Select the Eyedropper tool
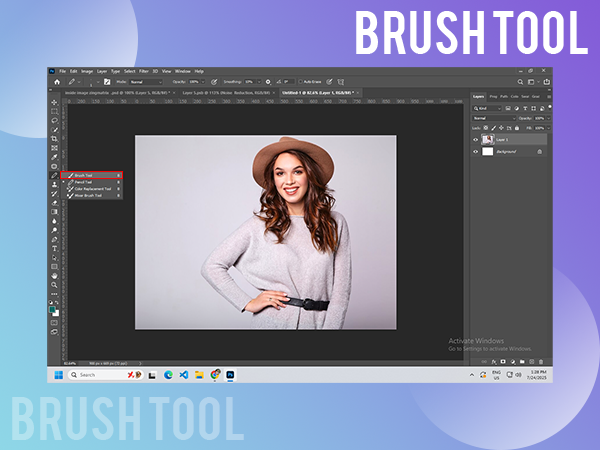This screenshot has height=450, width=600. pos(54,157)
